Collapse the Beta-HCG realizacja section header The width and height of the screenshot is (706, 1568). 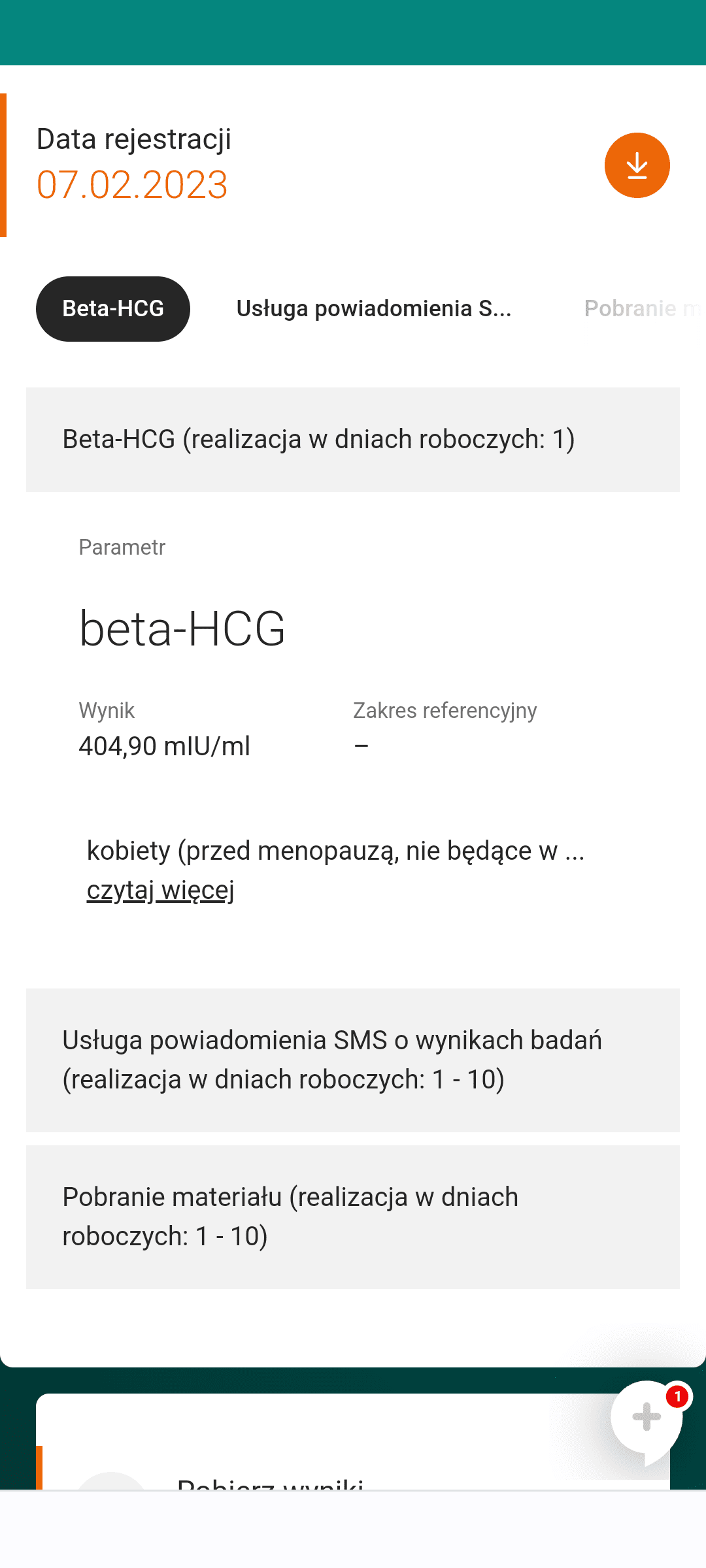pos(352,440)
